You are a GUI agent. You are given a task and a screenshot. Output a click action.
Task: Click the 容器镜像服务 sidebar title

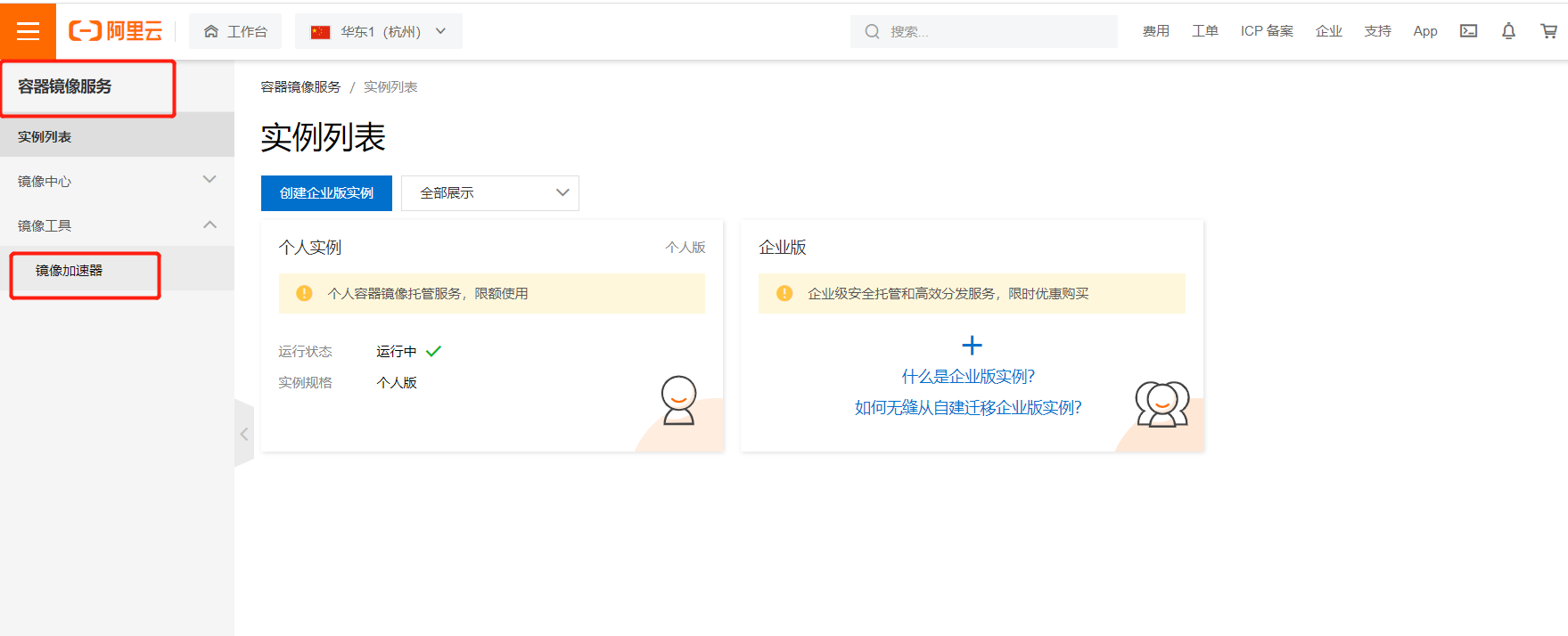(x=64, y=86)
